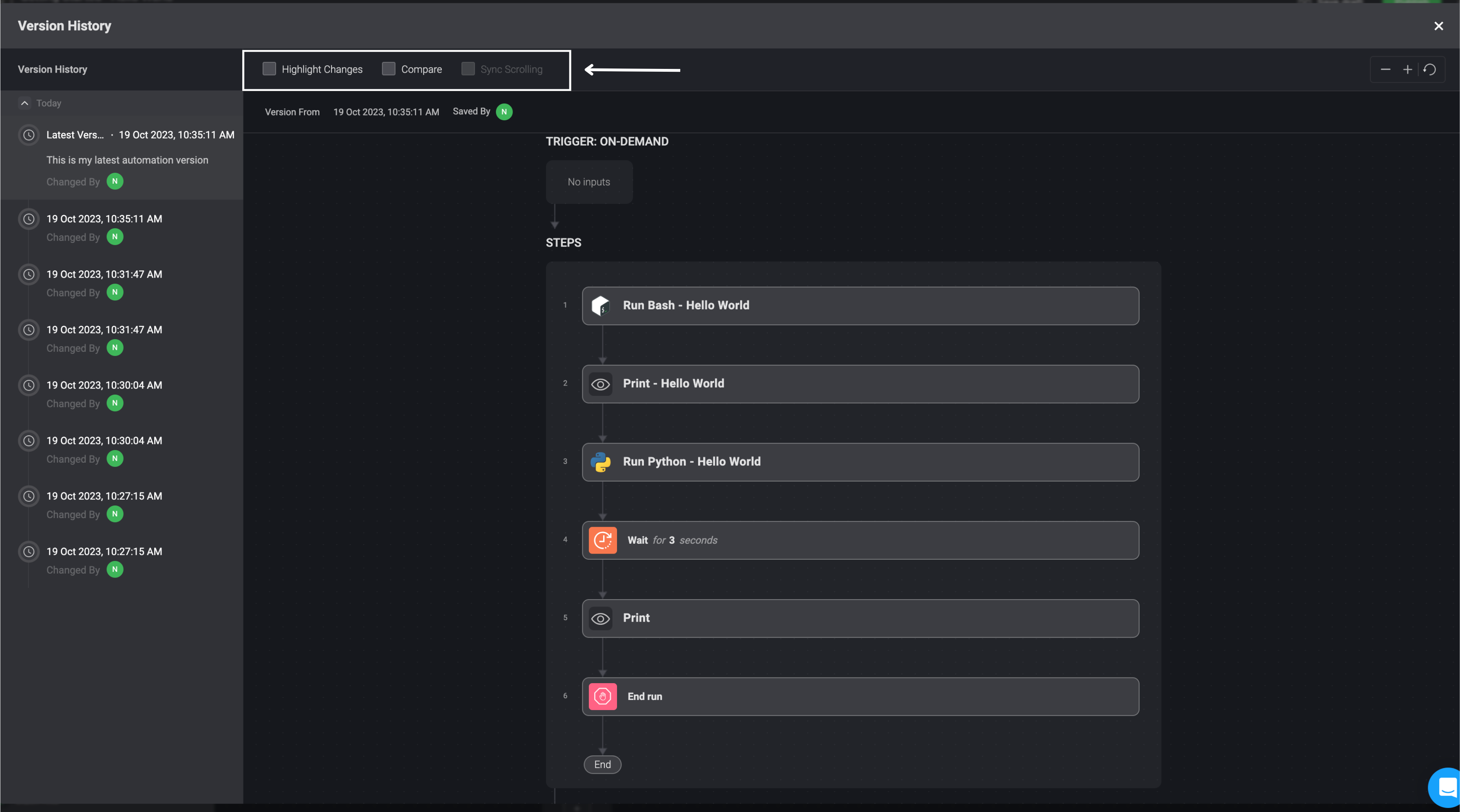Click the Version History sidebar header
The image size is (1460, 812).
pos(53,69)
